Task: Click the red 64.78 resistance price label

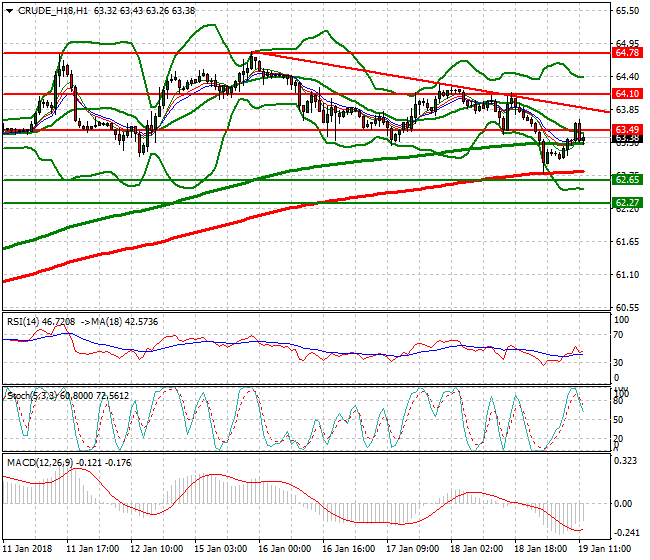Action: click(627, 53)
